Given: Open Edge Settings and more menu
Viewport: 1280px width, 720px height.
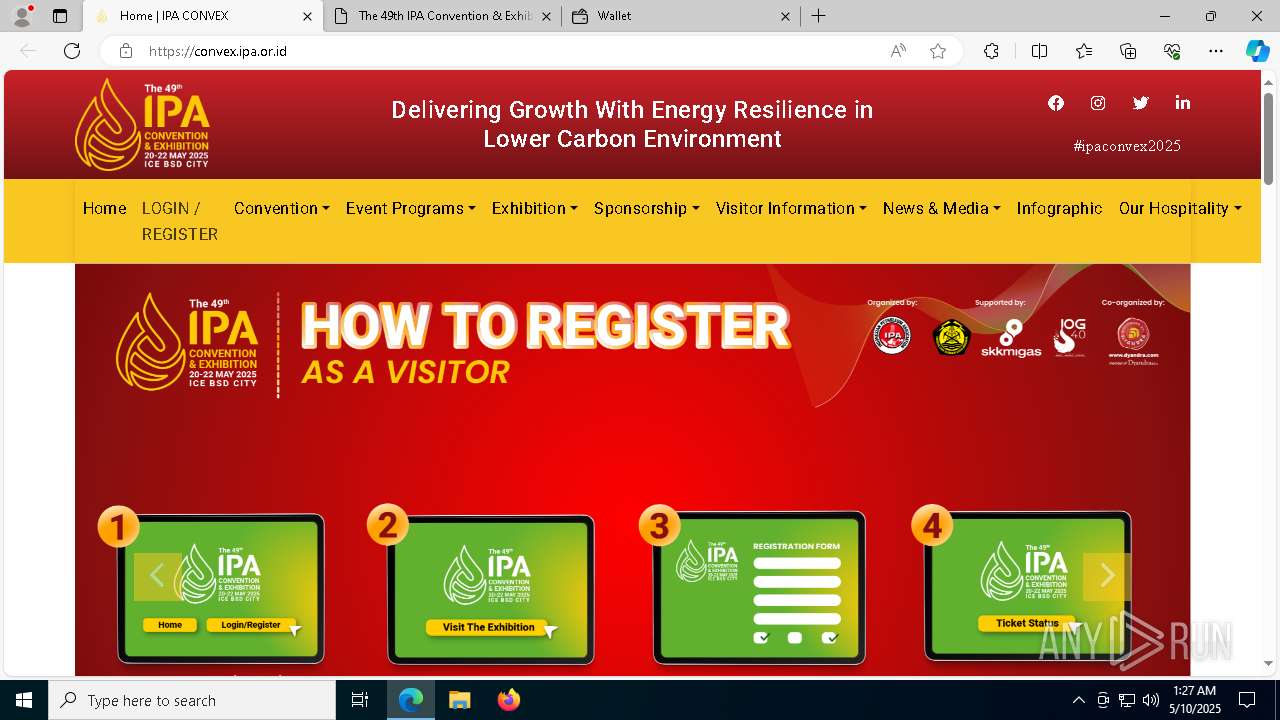Looking at the screenshot, I should click(x=1216, y=51).
